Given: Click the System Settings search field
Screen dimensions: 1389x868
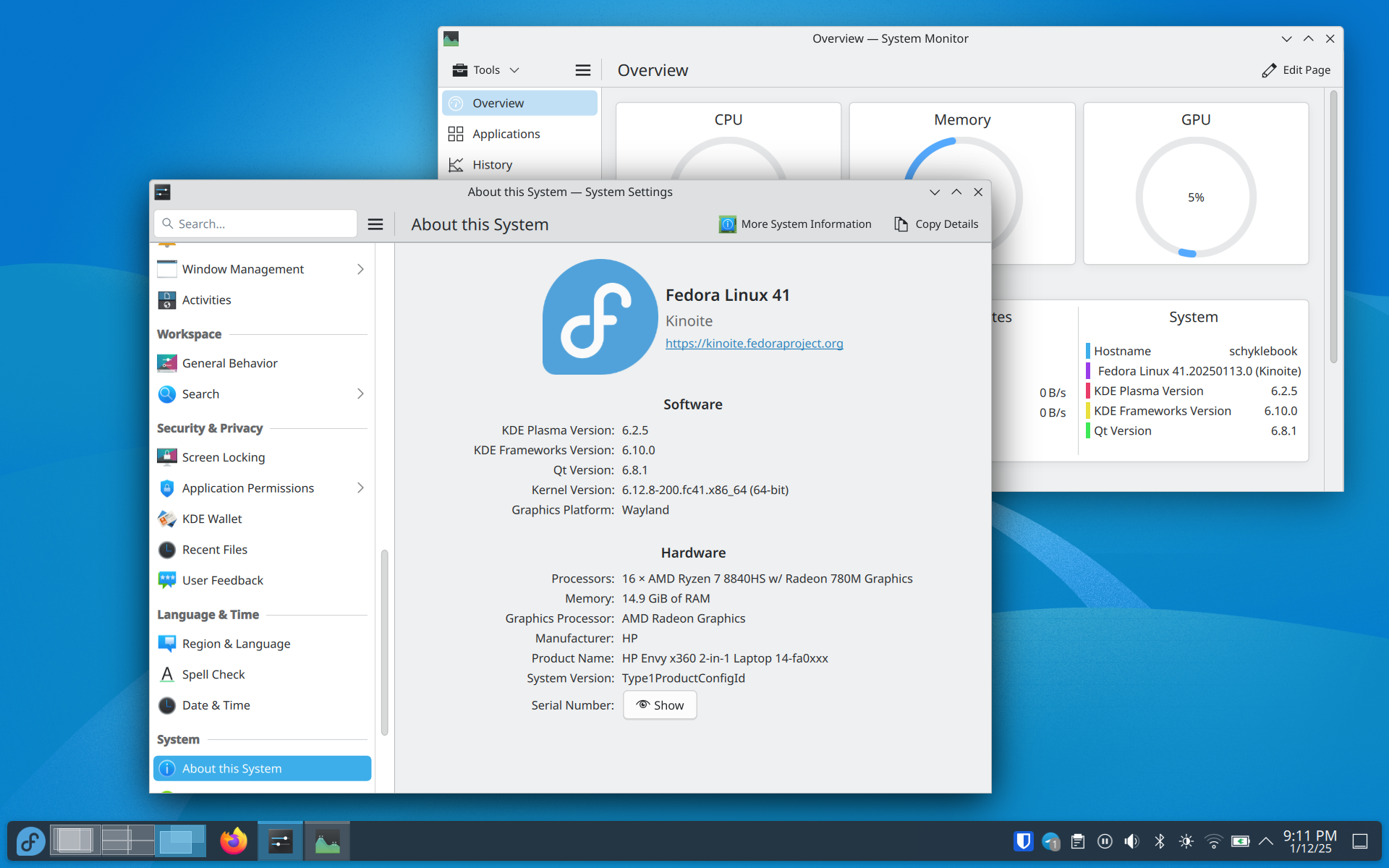Looking at the screenshot, I should tap(255, 224).
